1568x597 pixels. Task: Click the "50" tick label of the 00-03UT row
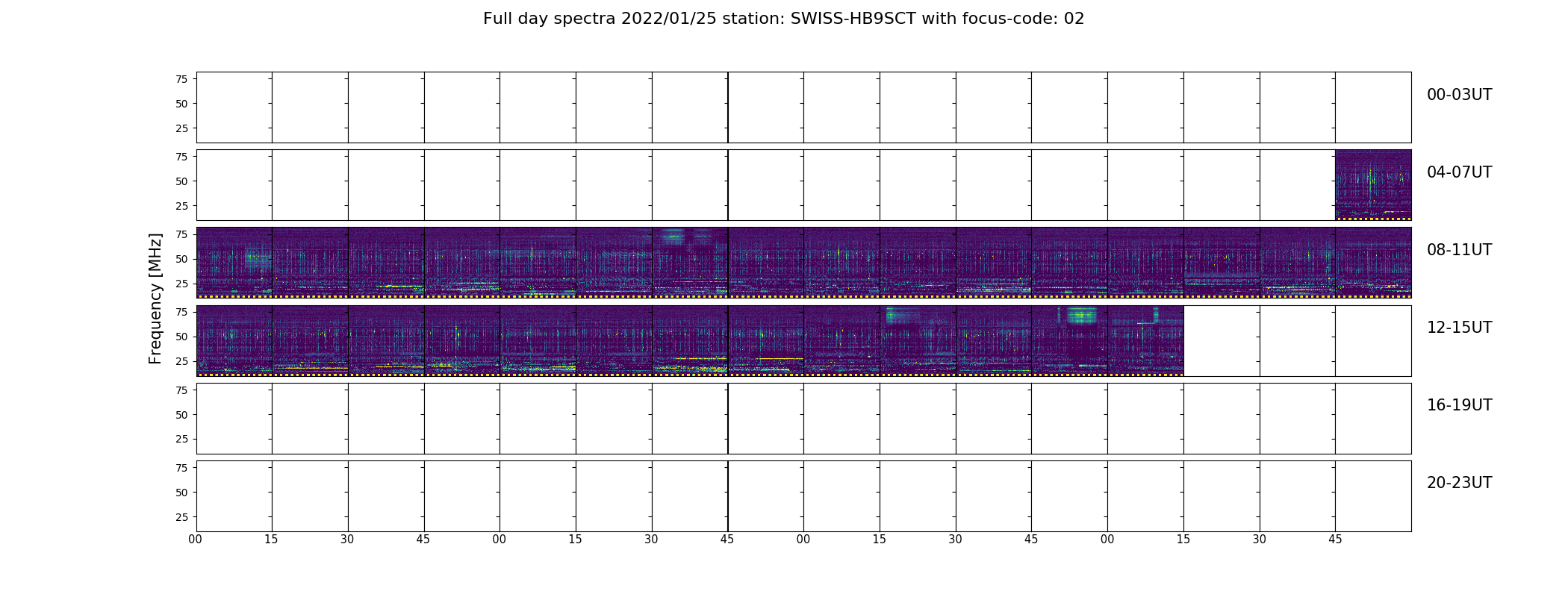pos(181,104)
